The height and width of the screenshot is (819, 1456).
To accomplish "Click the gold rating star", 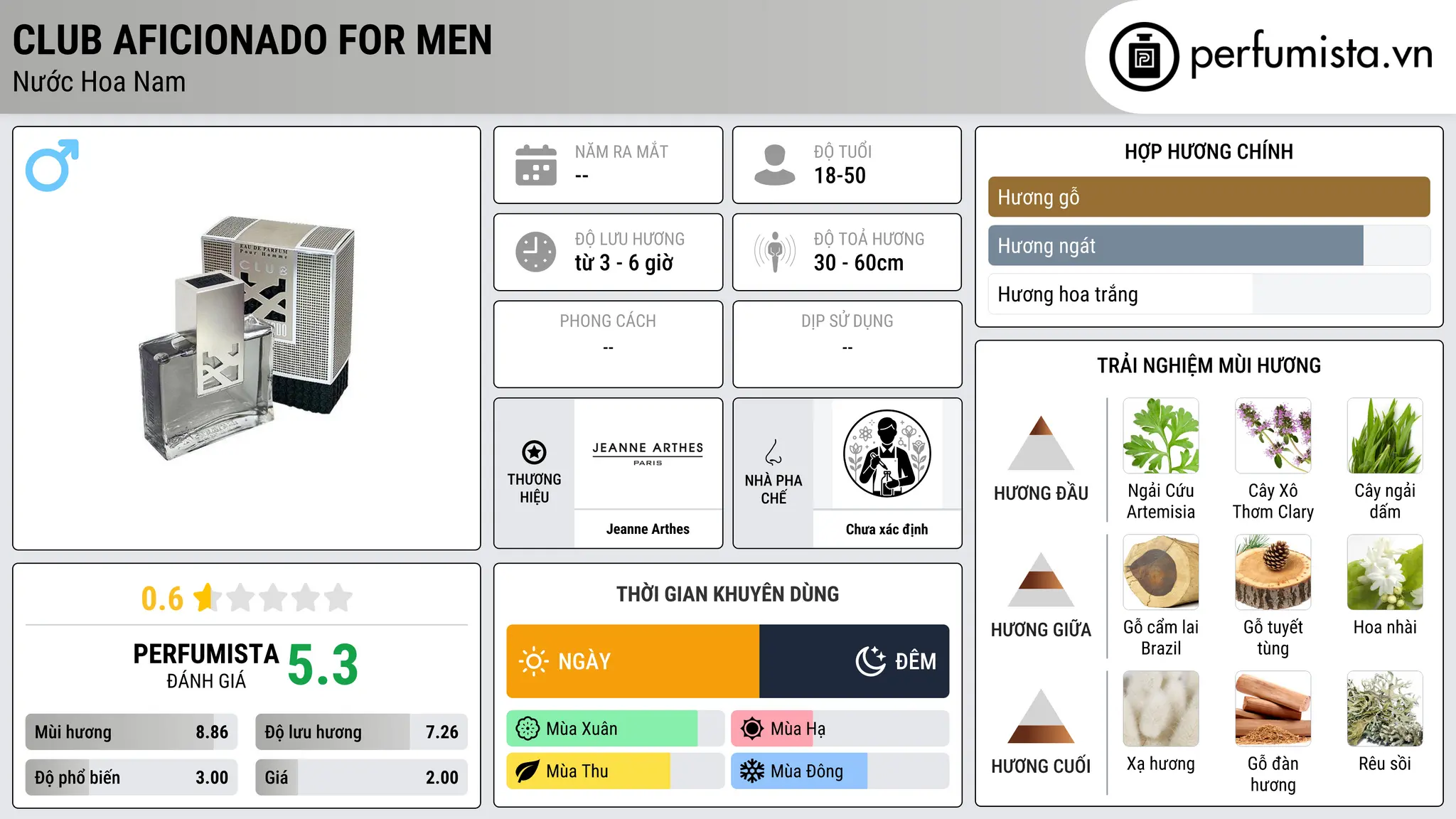I will click(207, 597).
